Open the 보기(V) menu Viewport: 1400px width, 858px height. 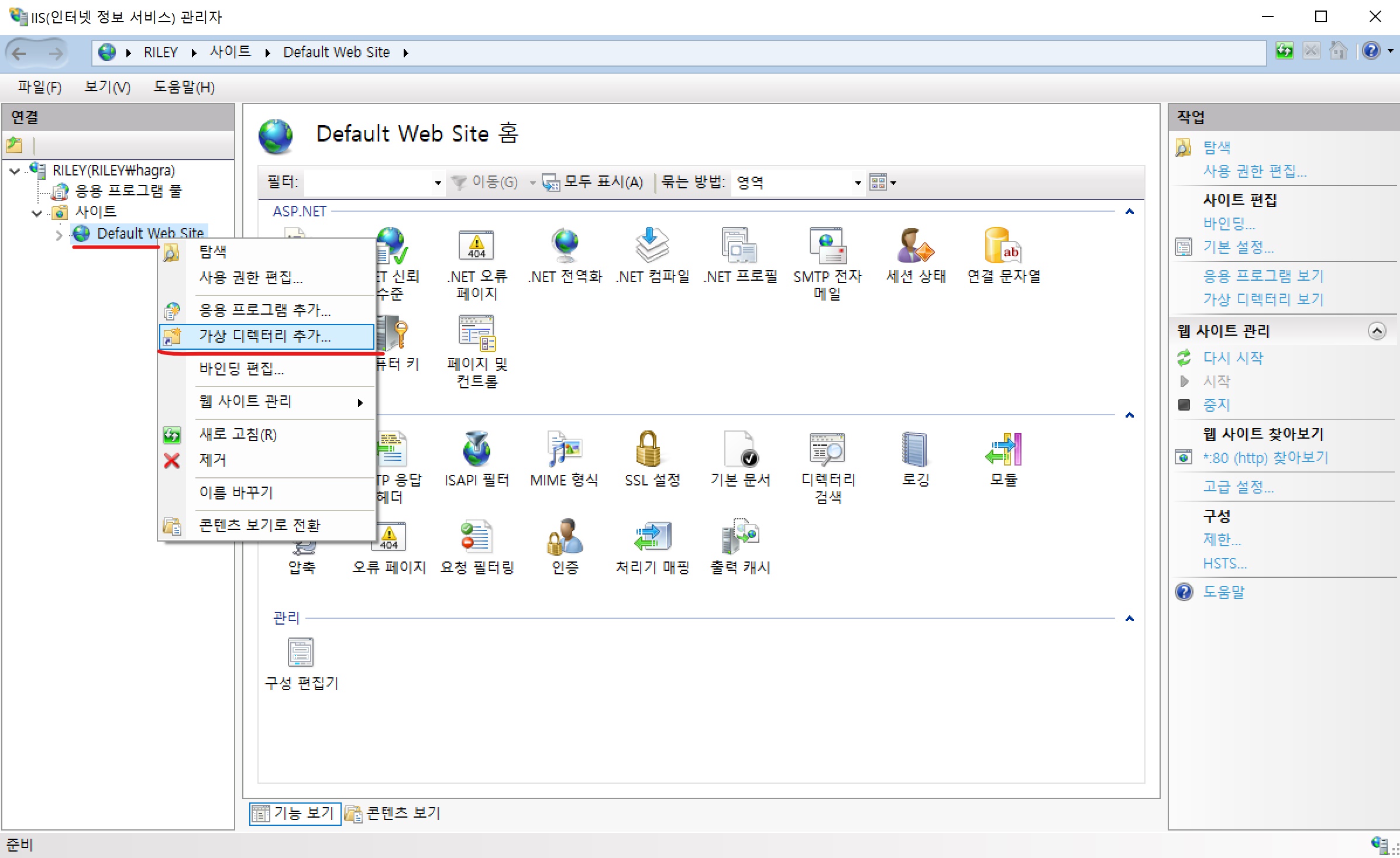coord(108,87)
